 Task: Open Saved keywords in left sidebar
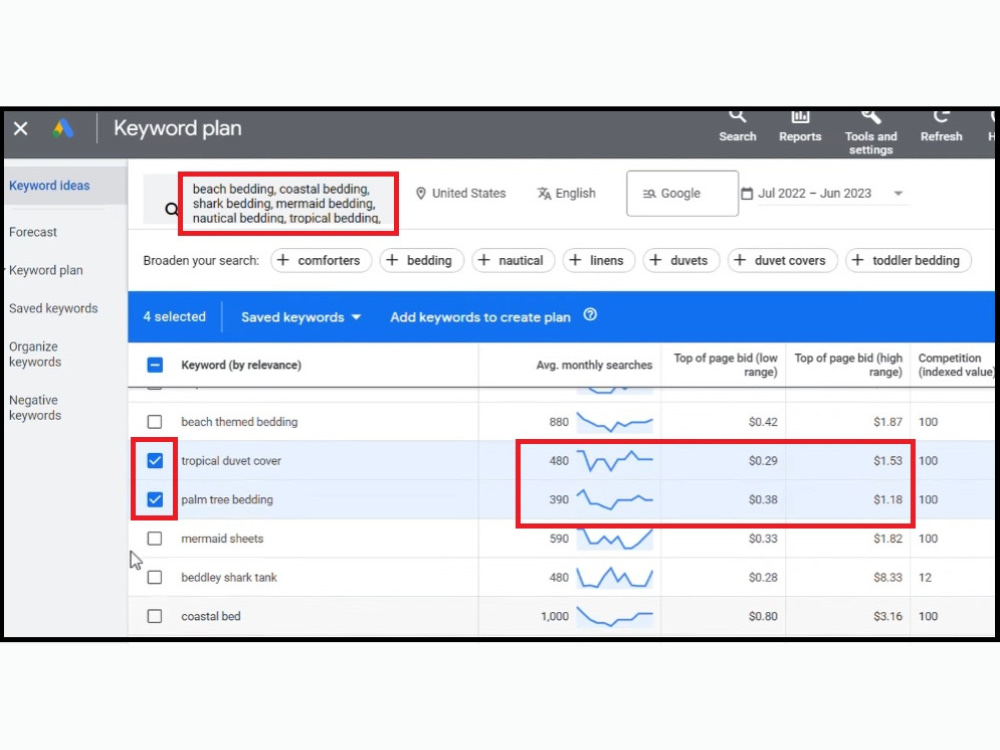click(54, 309)
